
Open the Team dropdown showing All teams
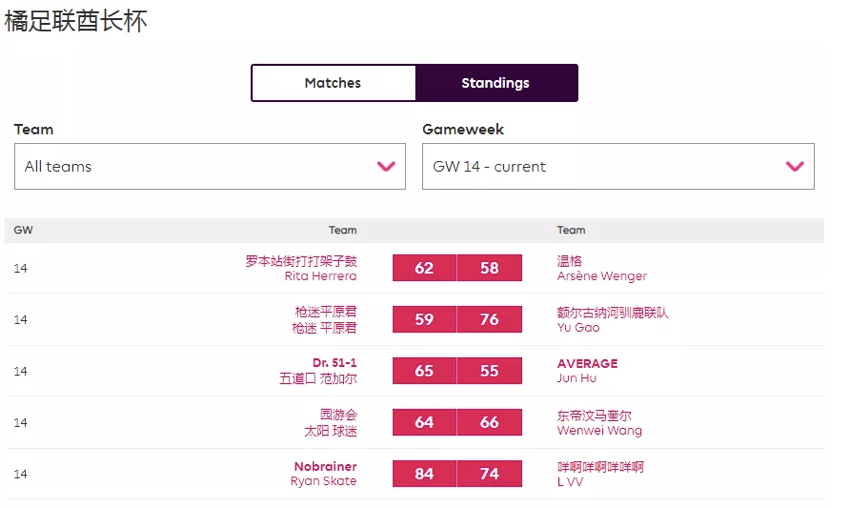click(209, 166)
